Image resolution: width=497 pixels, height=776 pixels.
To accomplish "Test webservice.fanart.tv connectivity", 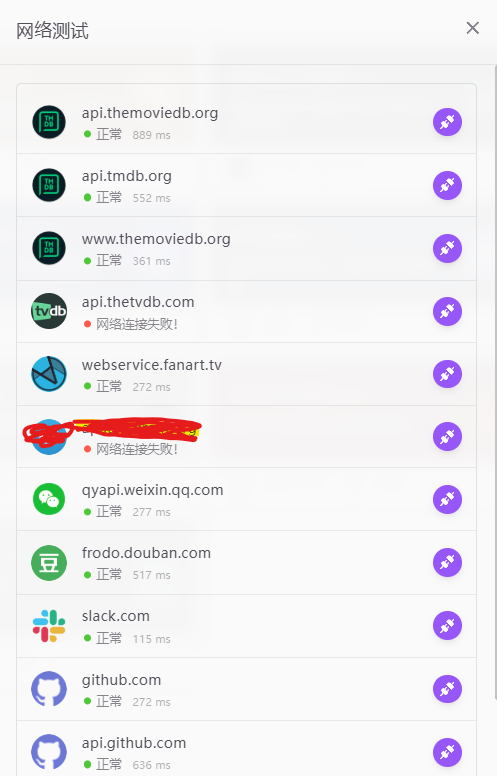I will 447,374.
